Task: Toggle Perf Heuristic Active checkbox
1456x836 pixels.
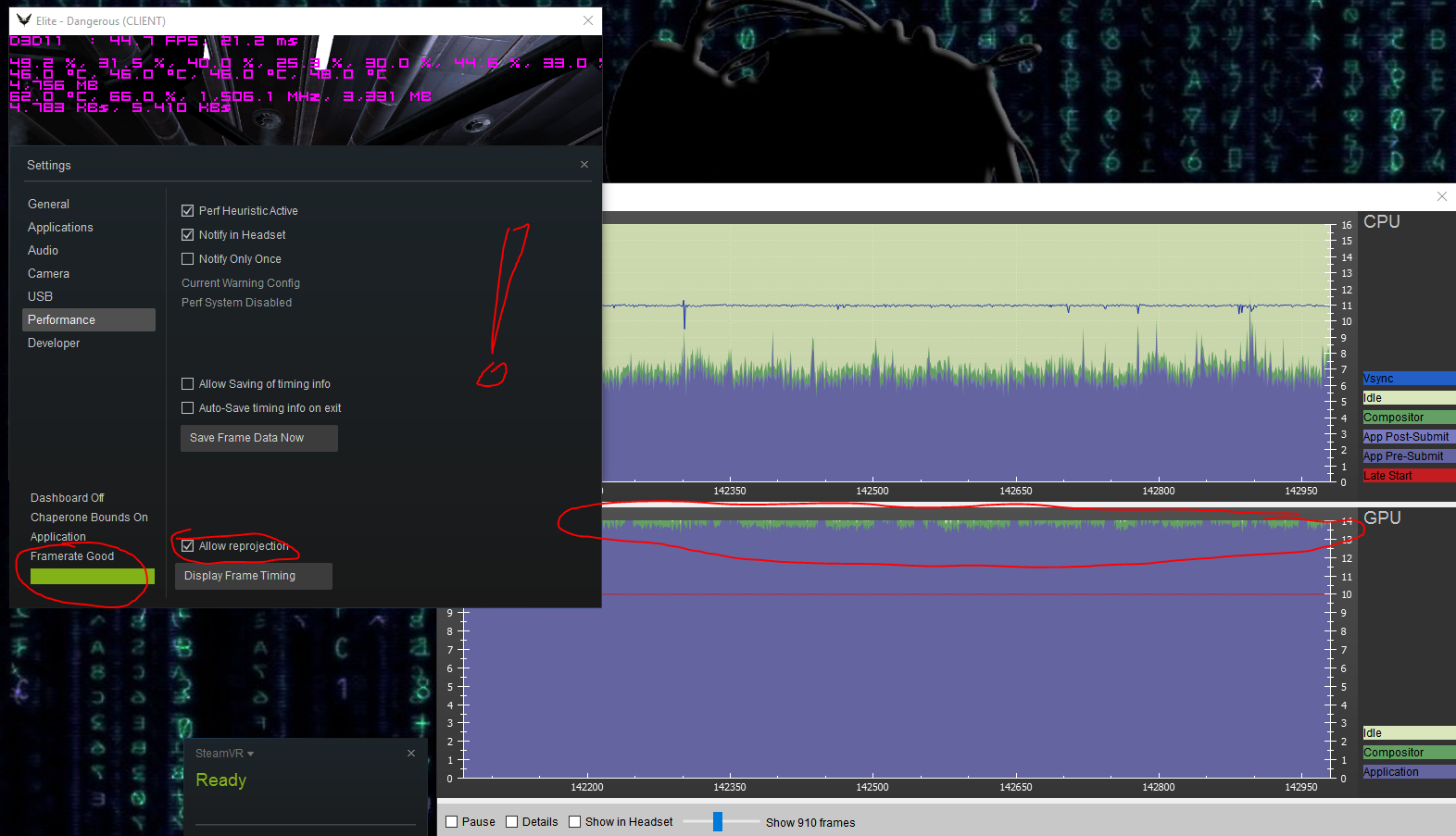Action: coord(188,211)
